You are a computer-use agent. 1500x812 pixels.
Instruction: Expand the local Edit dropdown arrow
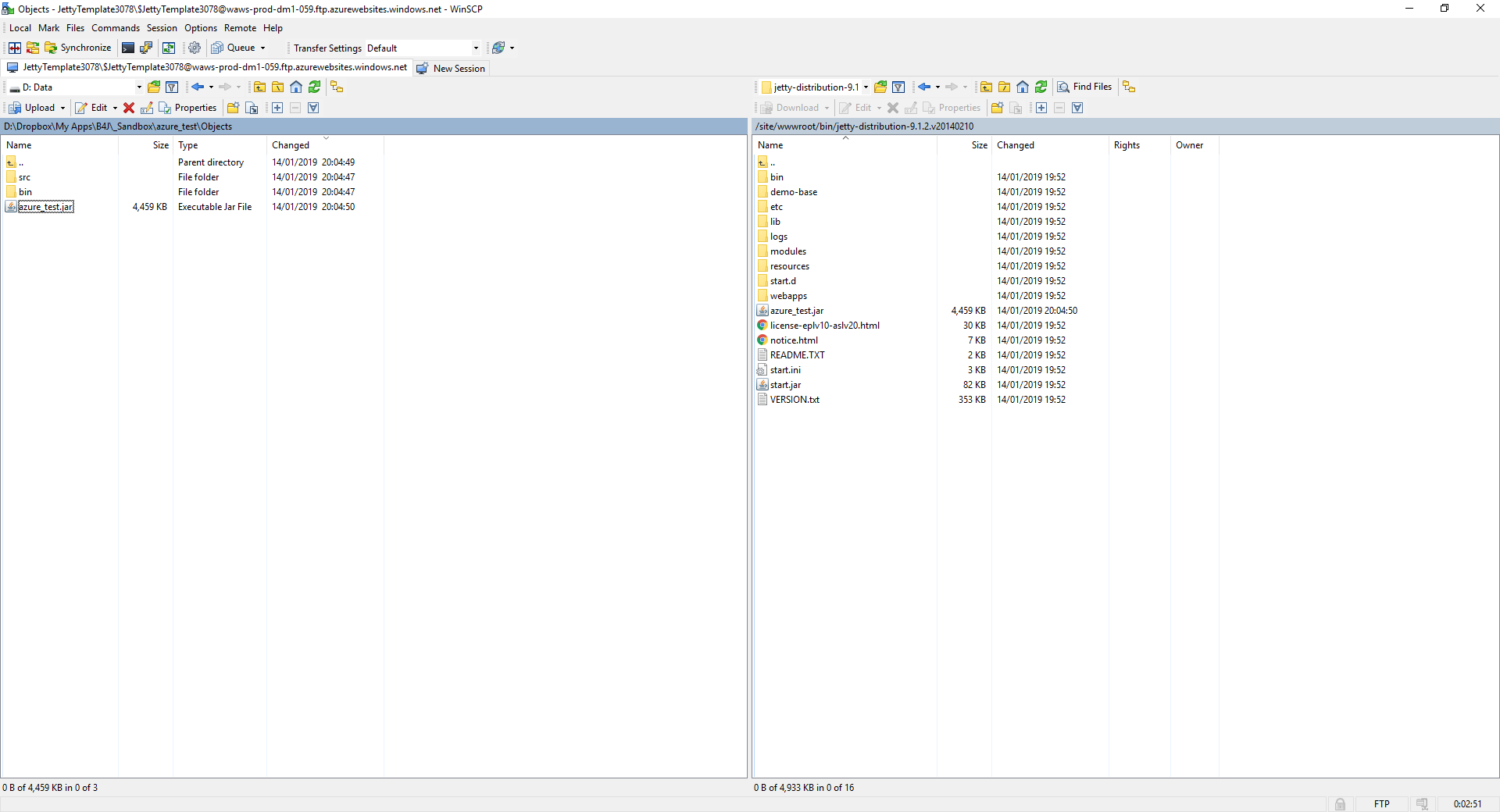pos(115,108)
